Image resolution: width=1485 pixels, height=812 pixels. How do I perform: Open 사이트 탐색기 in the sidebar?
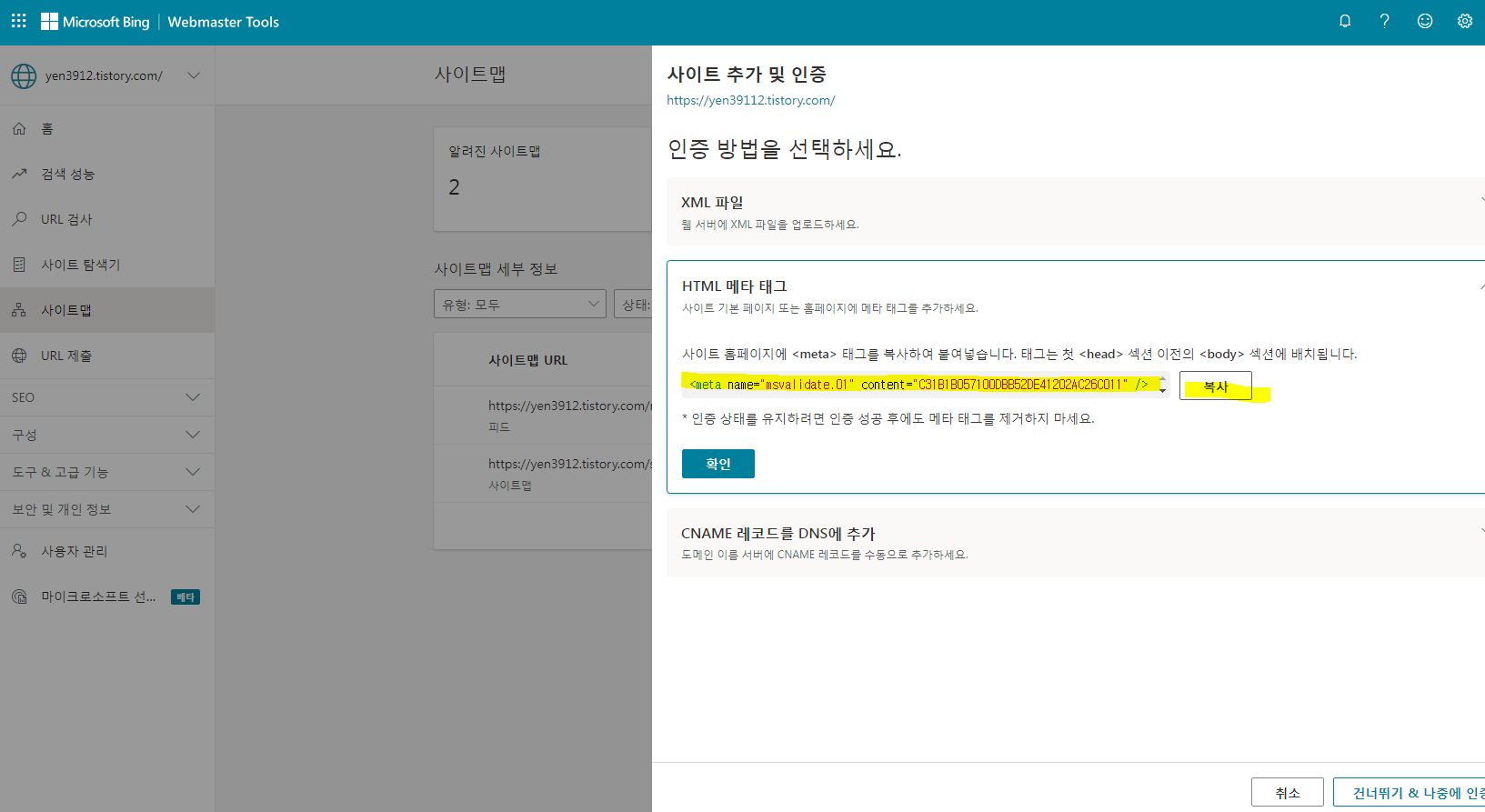107,265
